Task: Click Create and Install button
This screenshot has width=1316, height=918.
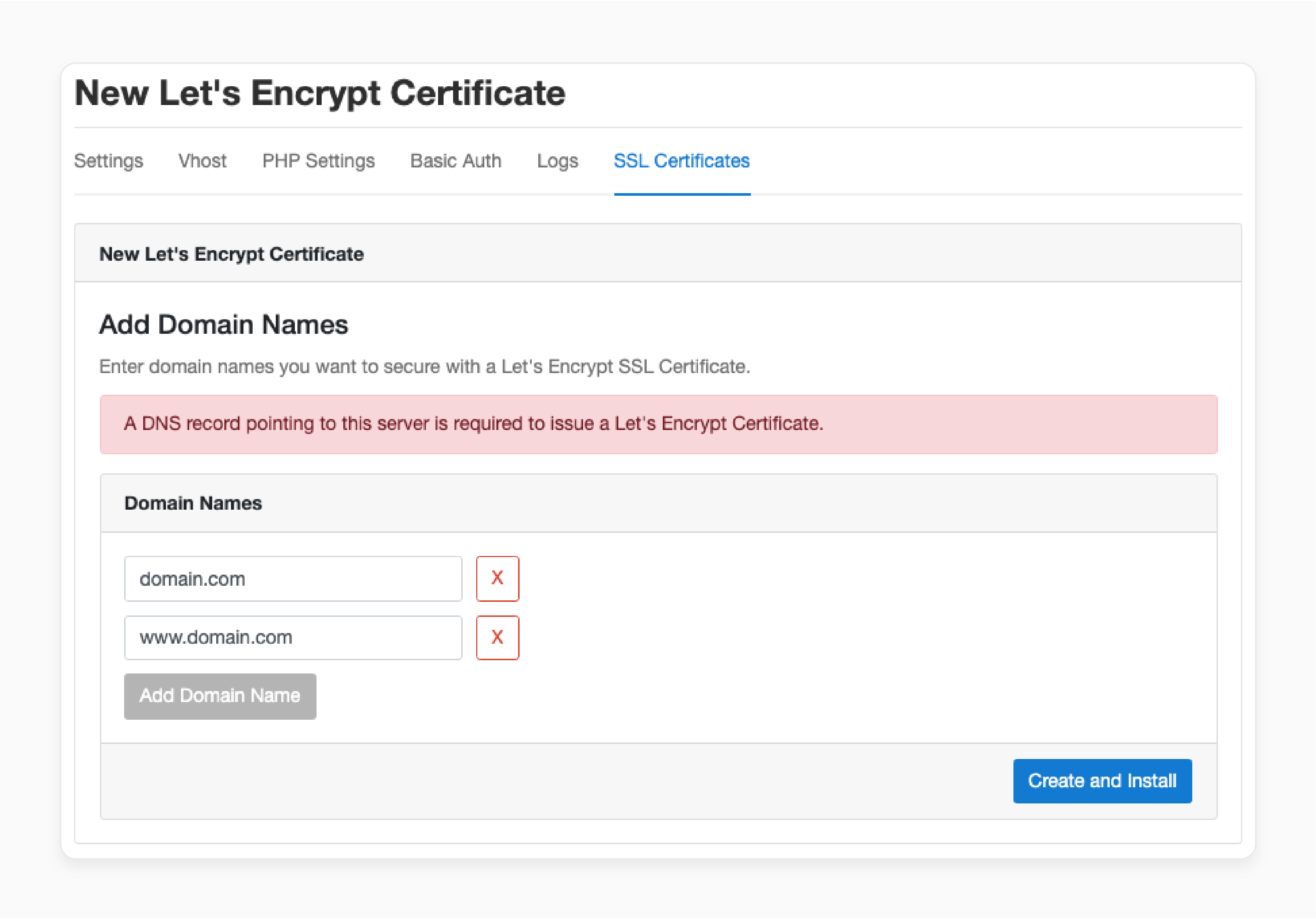Action: 1102,780
